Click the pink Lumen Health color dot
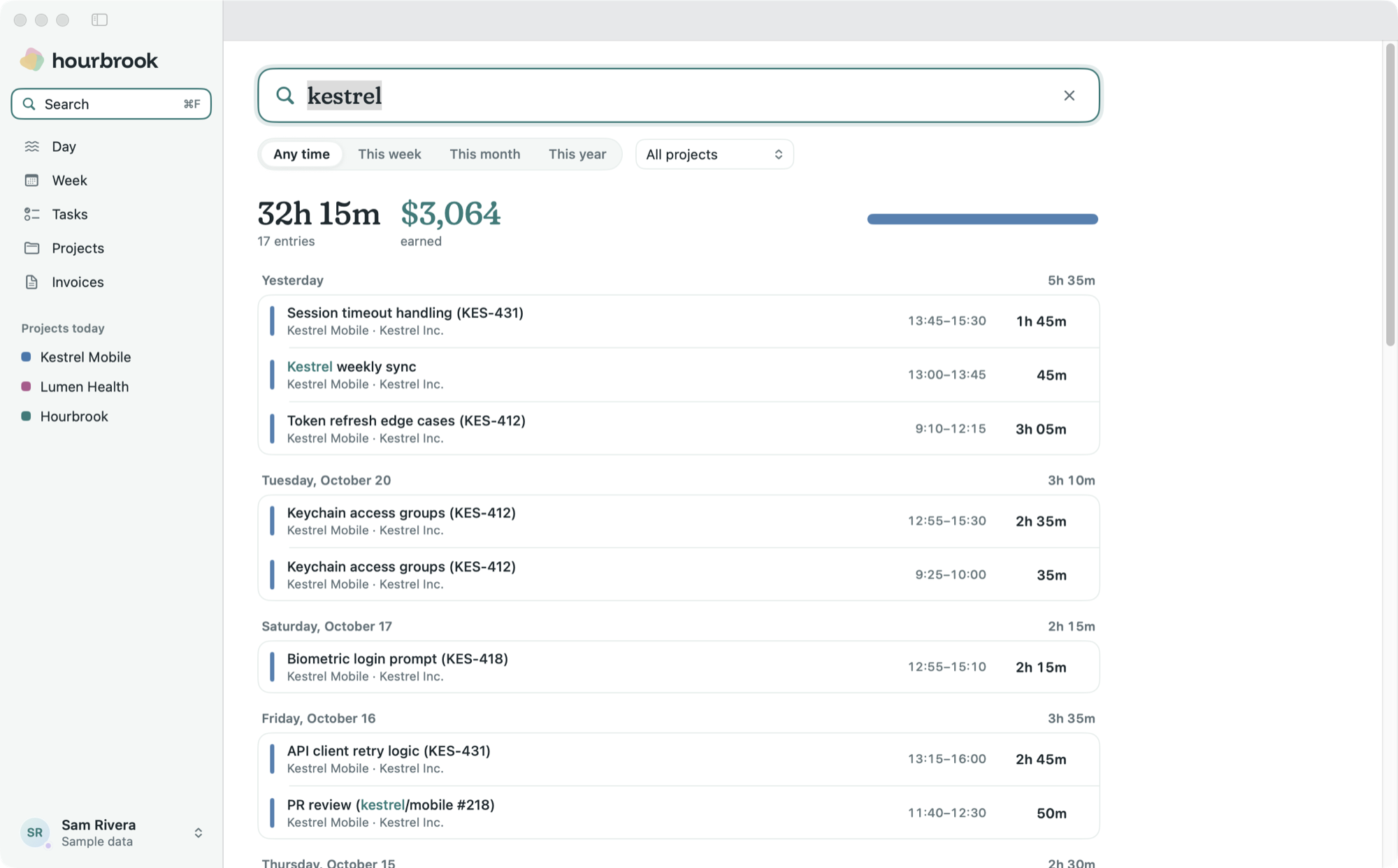The height and width of the screenshot is (868, 1398). click(x=26, y=386)
